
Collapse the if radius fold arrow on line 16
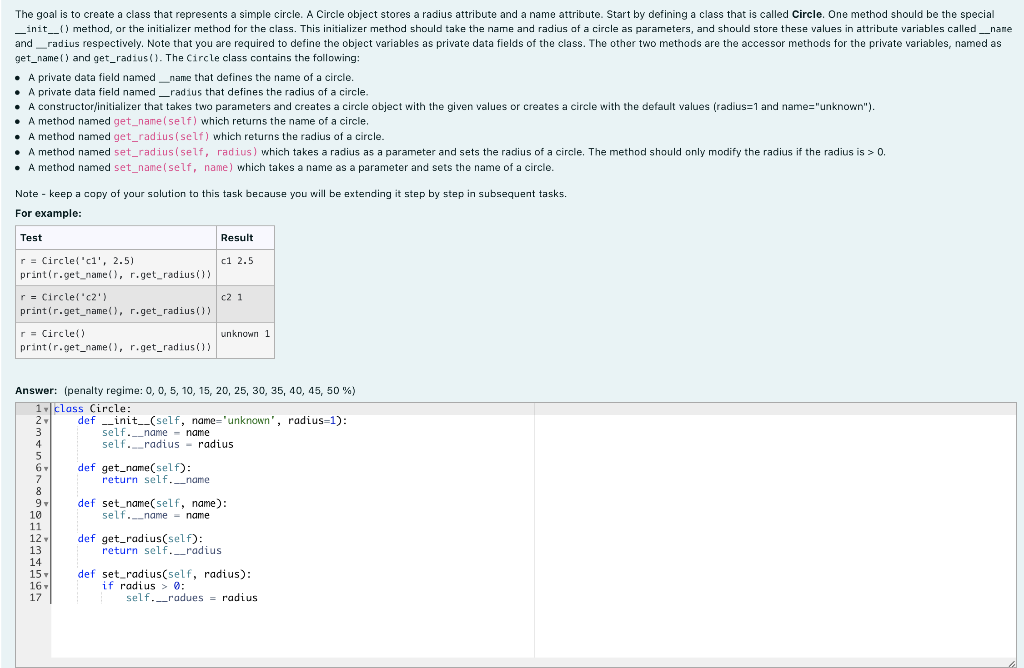(x=46, y=586)
